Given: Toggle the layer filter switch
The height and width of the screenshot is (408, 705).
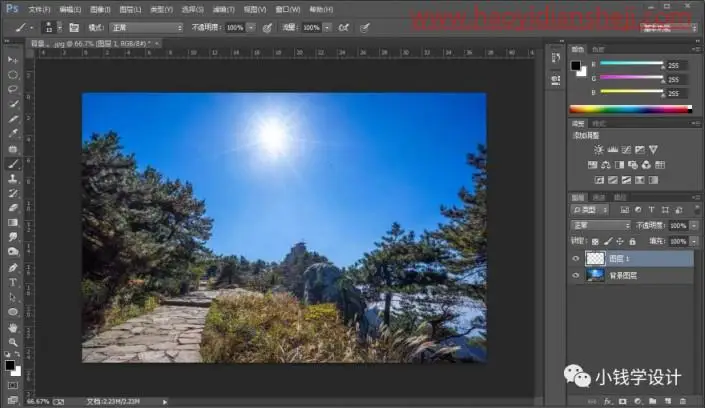Looking at the screenshot, I should [696, 210].
